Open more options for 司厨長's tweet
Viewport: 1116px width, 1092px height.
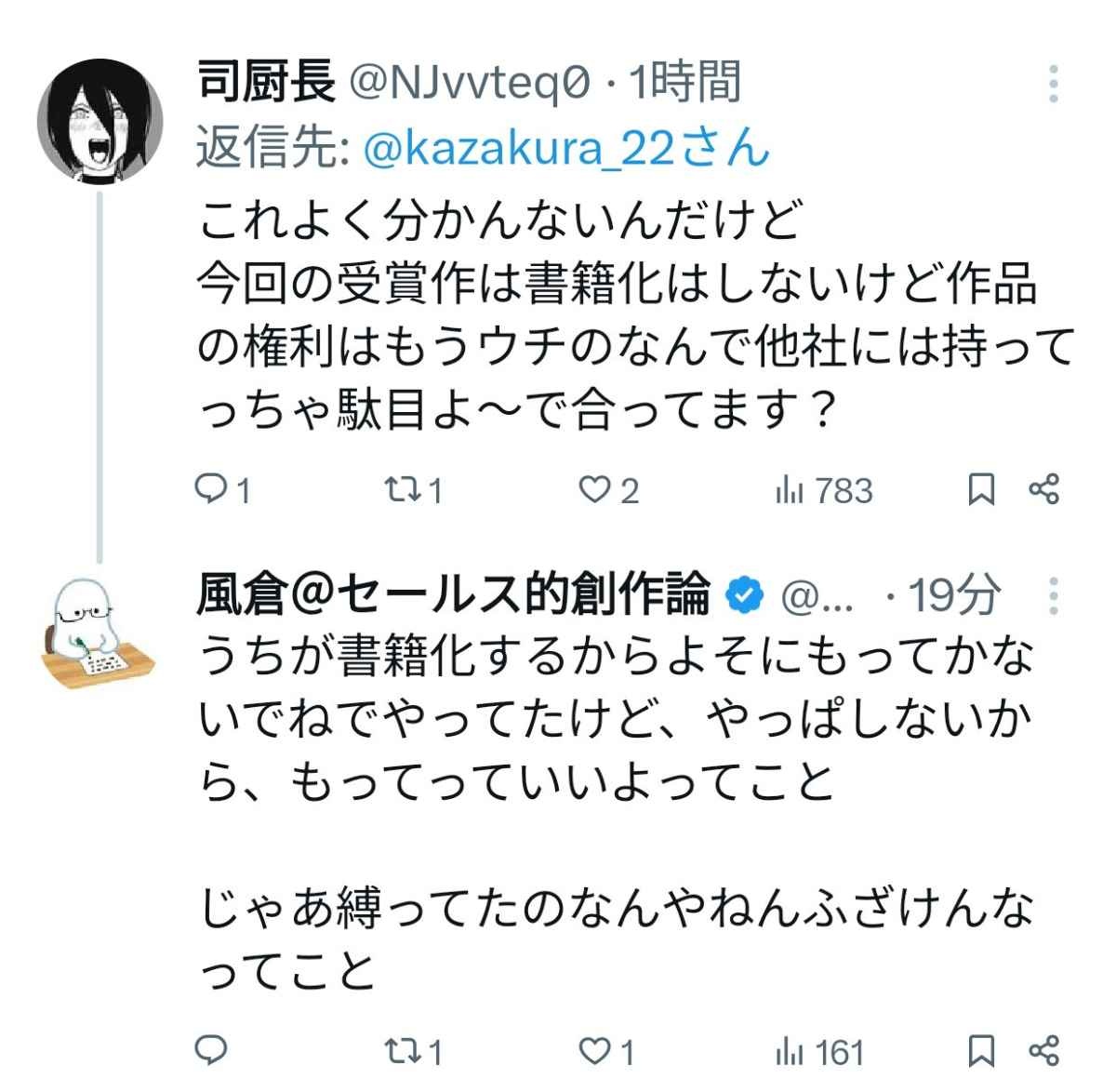(x=1054, y=84)
